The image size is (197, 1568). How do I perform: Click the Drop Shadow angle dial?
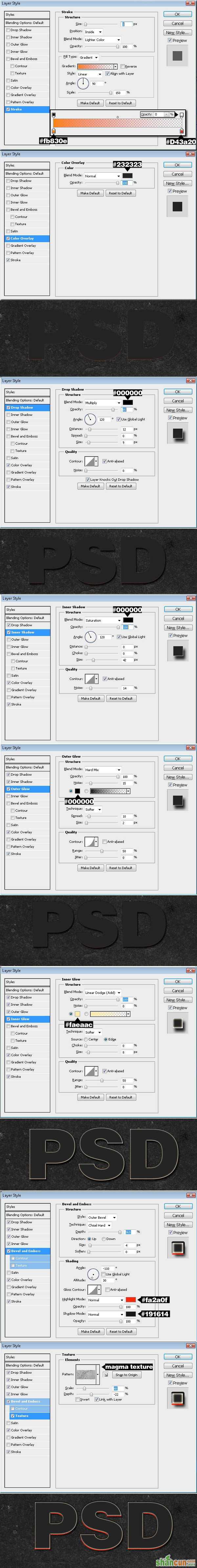pyautogui.click(x=91, y=419)
